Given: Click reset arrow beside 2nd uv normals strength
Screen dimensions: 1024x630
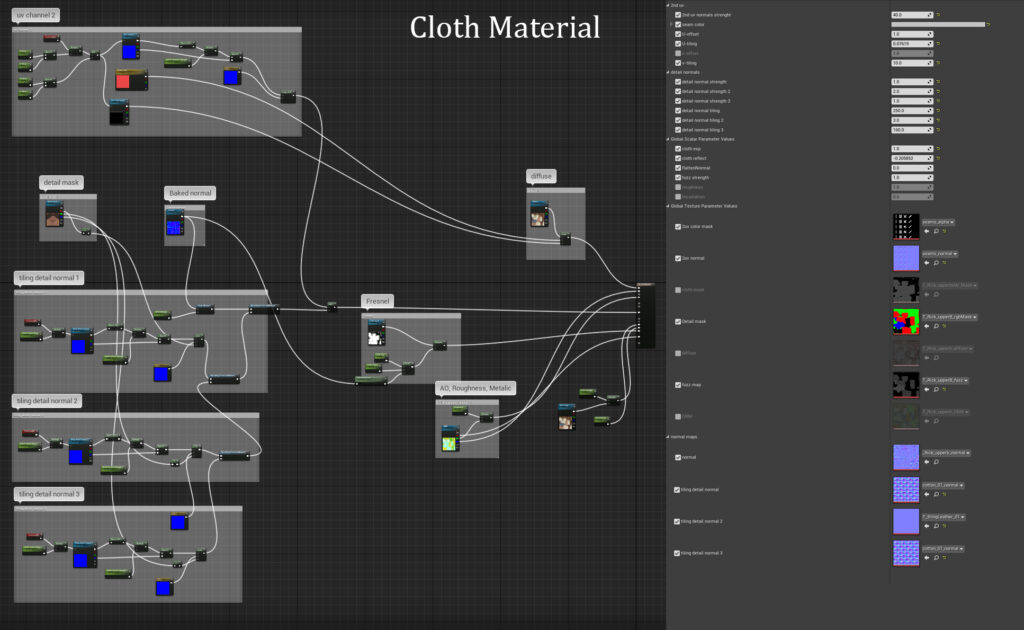Looking at the screenshot, I should coord(940,15).
